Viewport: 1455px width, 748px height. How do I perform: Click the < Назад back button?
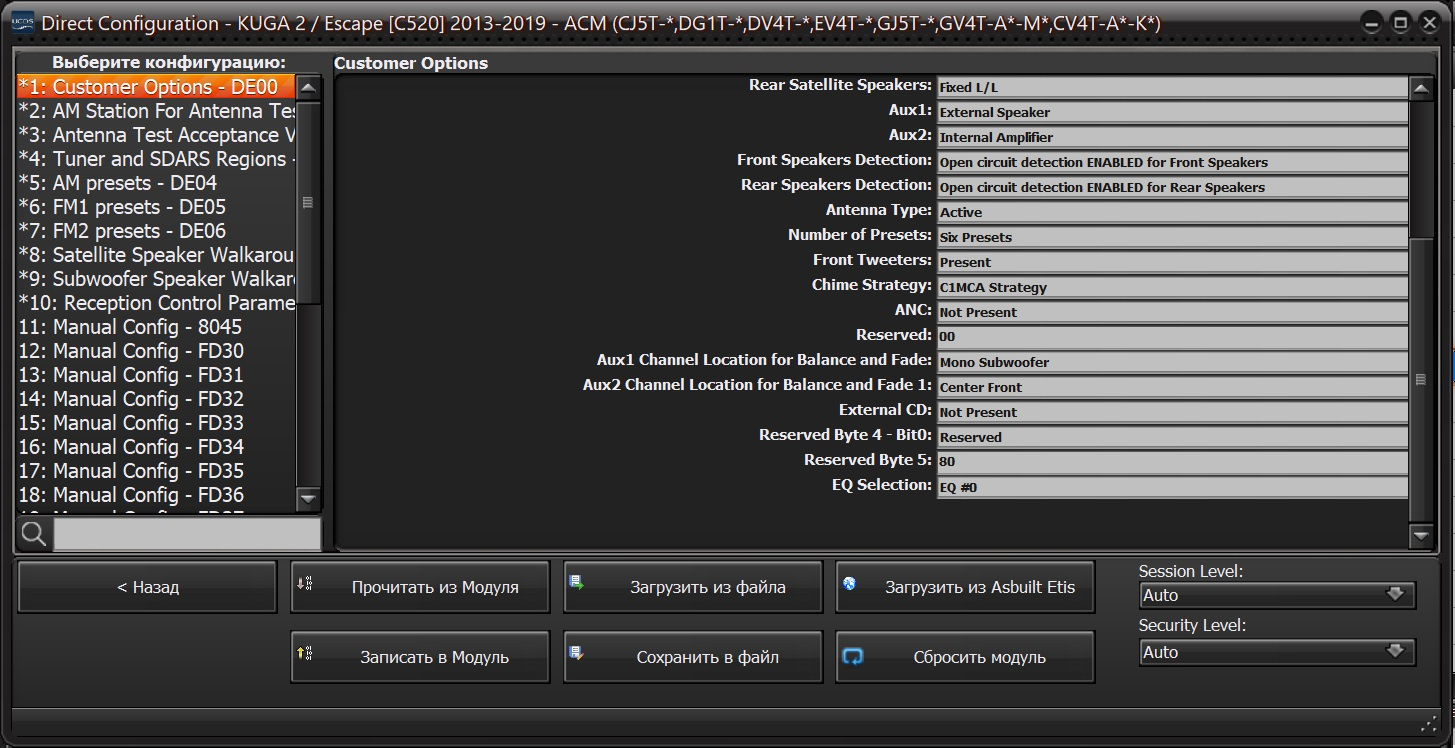coord(147,587)
